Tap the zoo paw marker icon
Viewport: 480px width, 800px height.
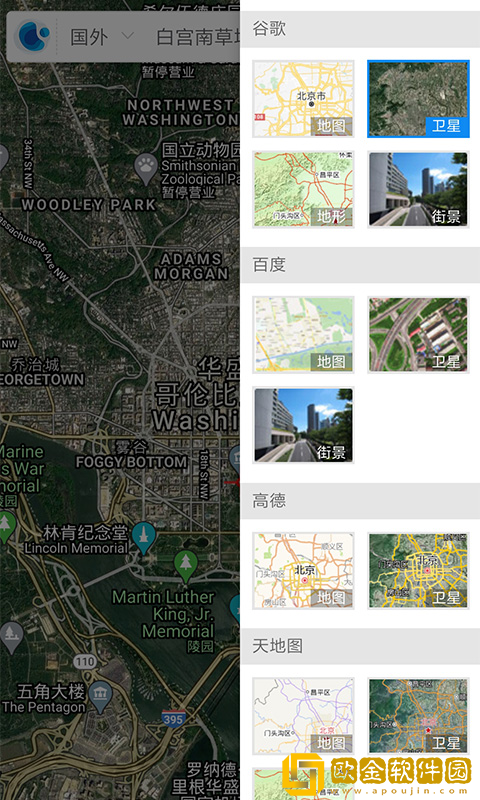click(146, 168)
